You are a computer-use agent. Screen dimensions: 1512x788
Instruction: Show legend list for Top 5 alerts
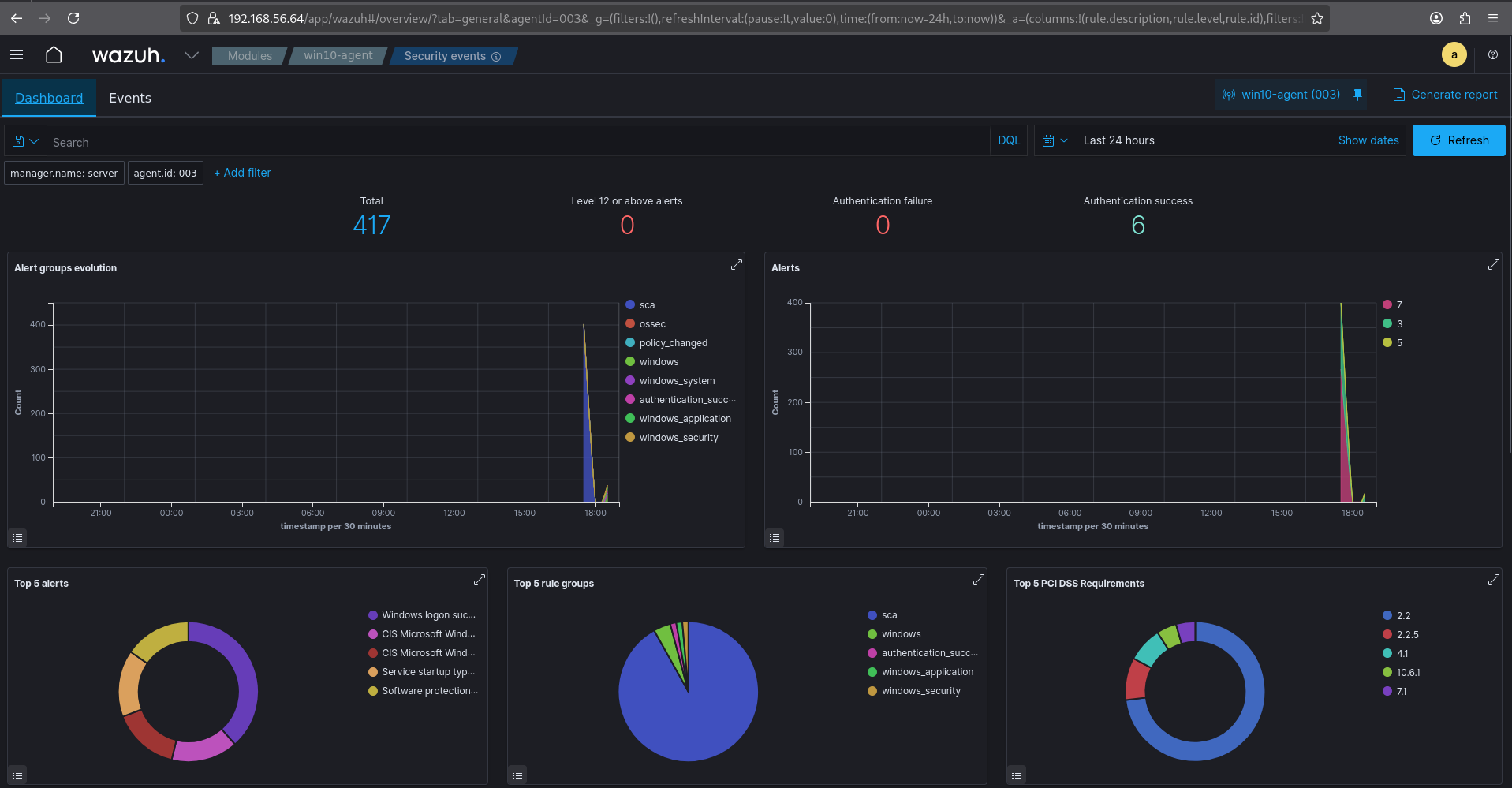click(x=17, y=775)
